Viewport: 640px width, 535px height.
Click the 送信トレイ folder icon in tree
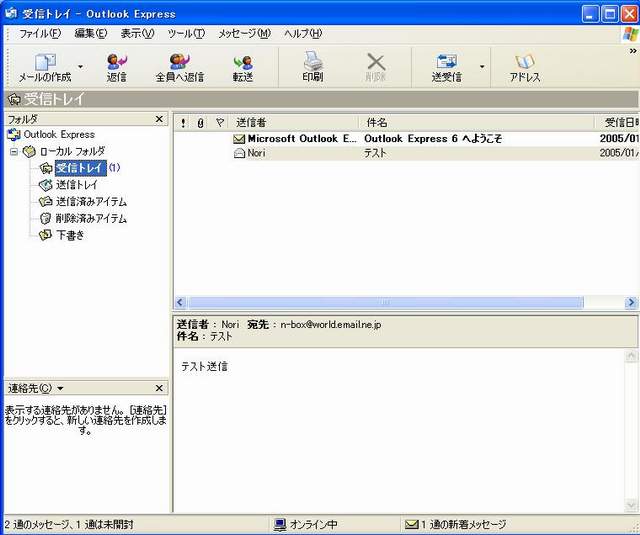click(x=46, y=185)
